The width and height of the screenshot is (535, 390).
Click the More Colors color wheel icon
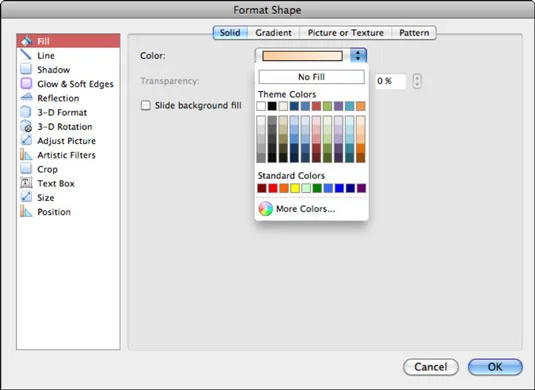265,208
